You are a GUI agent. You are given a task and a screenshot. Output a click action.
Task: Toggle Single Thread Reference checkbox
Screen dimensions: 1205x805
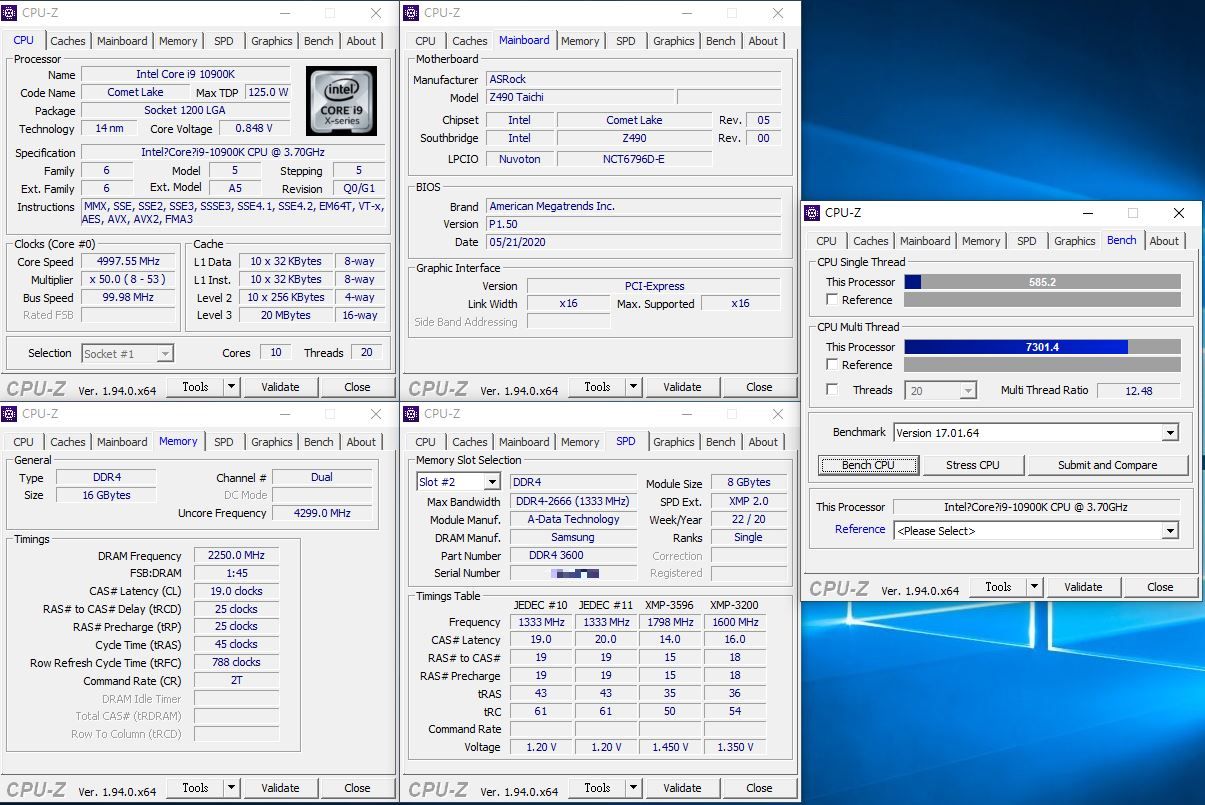tap(832, 300)
